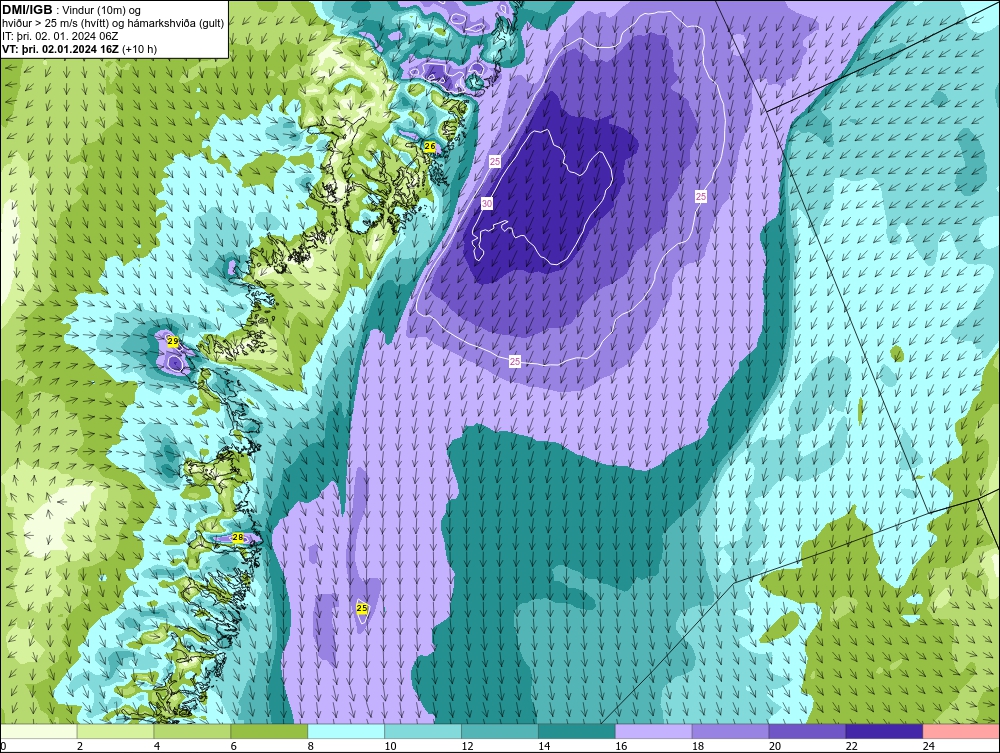Pick the 4–6 m/s legend swatch
The width and height of the screenshot is (1000, 753).
192,731
